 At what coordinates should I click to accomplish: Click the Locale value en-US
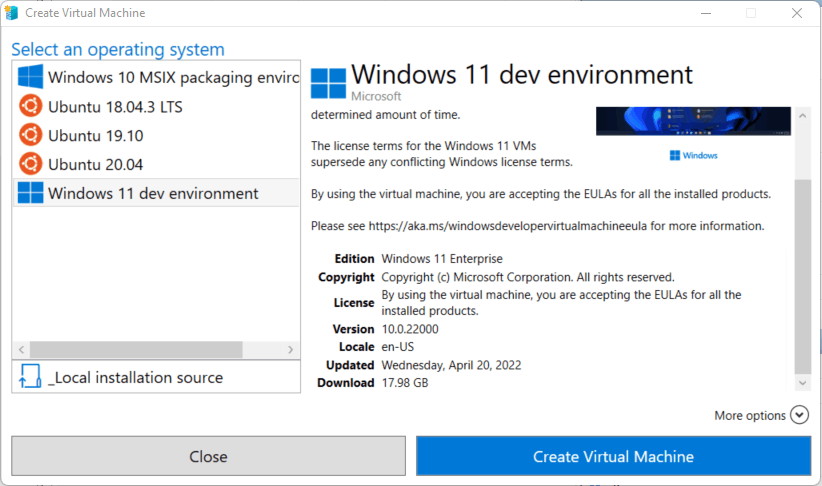click(x=397, y=347)
